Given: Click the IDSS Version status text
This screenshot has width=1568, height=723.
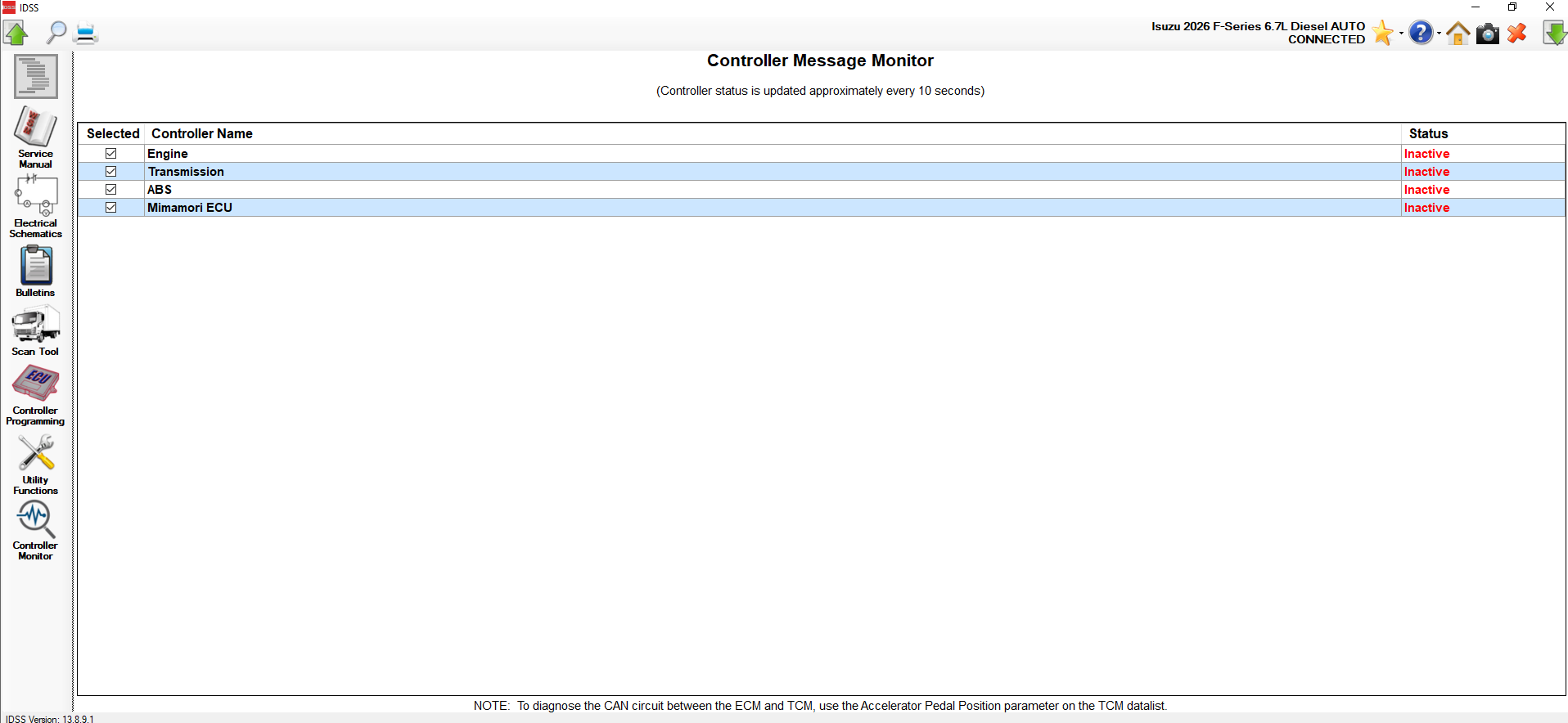Looking at the screenshot, I should coord(50,719).
